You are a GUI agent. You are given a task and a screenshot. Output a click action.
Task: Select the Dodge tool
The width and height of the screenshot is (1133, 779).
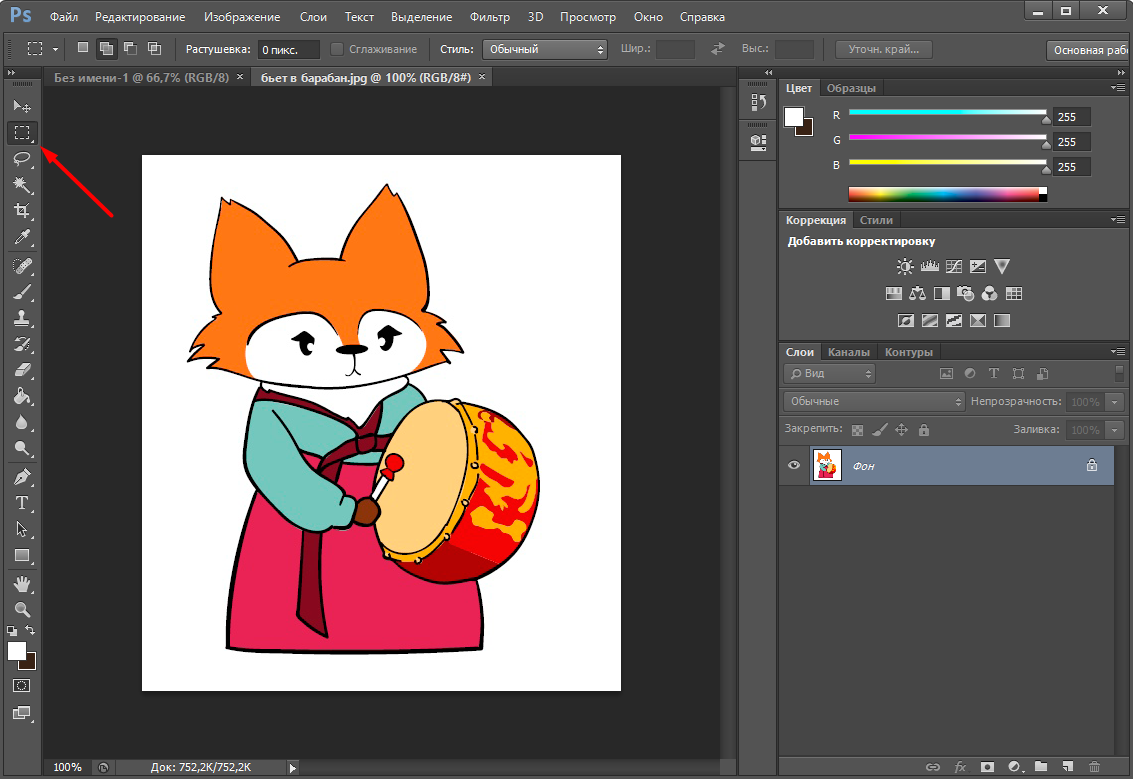click(x=22, y=448)
